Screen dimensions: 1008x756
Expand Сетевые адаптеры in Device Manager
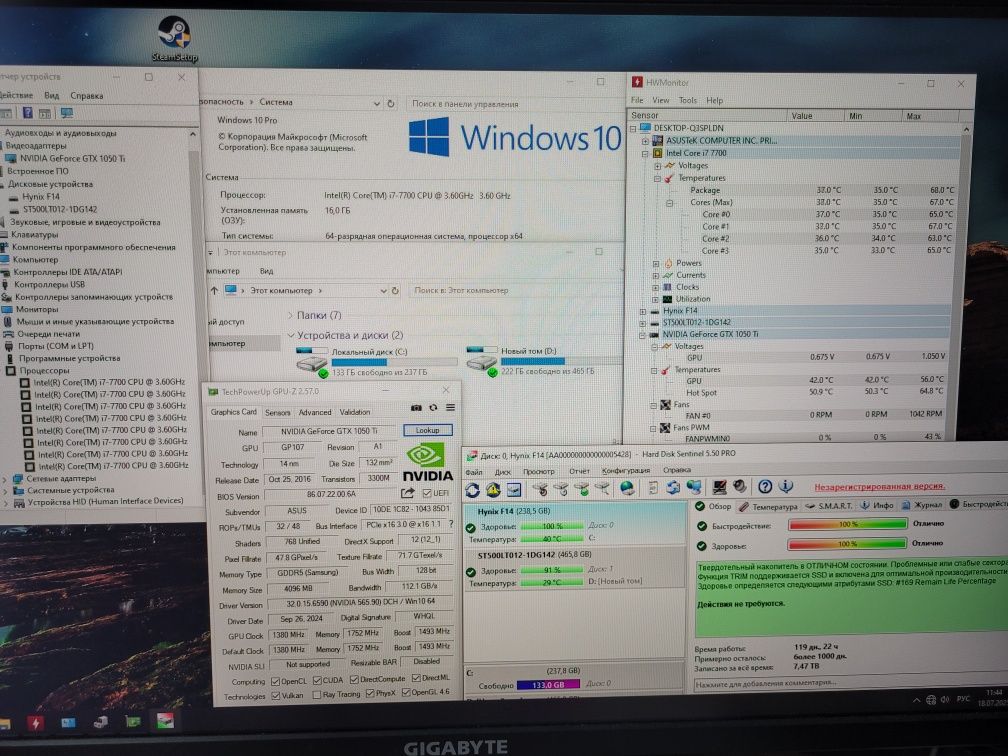(x=5, y=479)
